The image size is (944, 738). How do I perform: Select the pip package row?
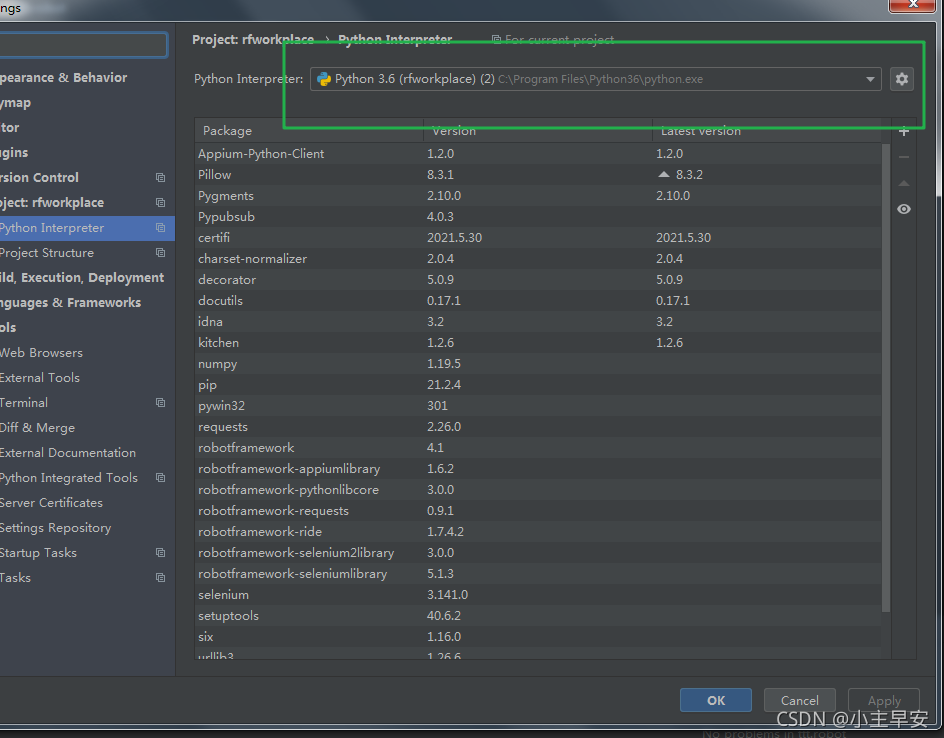pyautogui.click(x=538, y=385)
